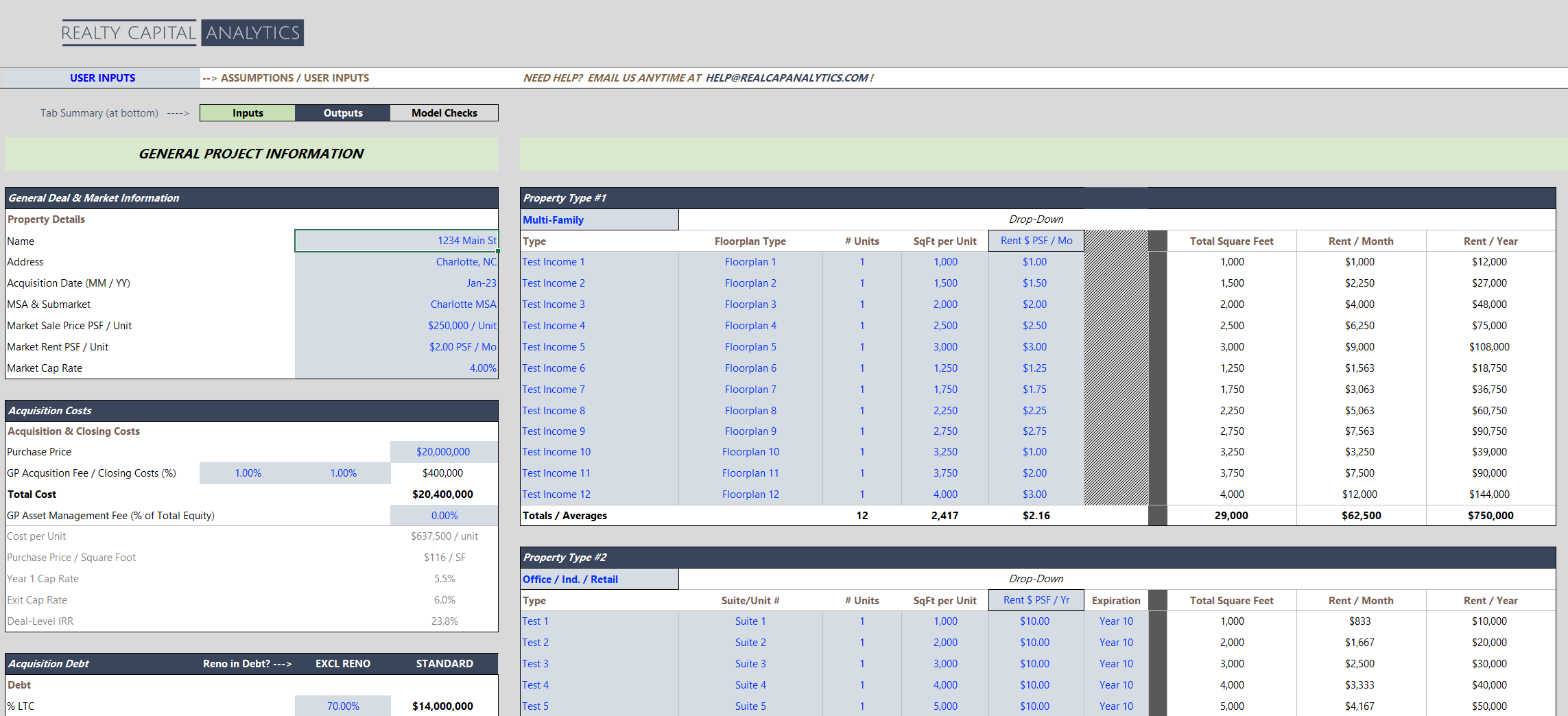The width and height of the screenshot is (1568, 716).
Task: Open the Office / Ind. / Retail dropdown
Action: coord(598,578)
